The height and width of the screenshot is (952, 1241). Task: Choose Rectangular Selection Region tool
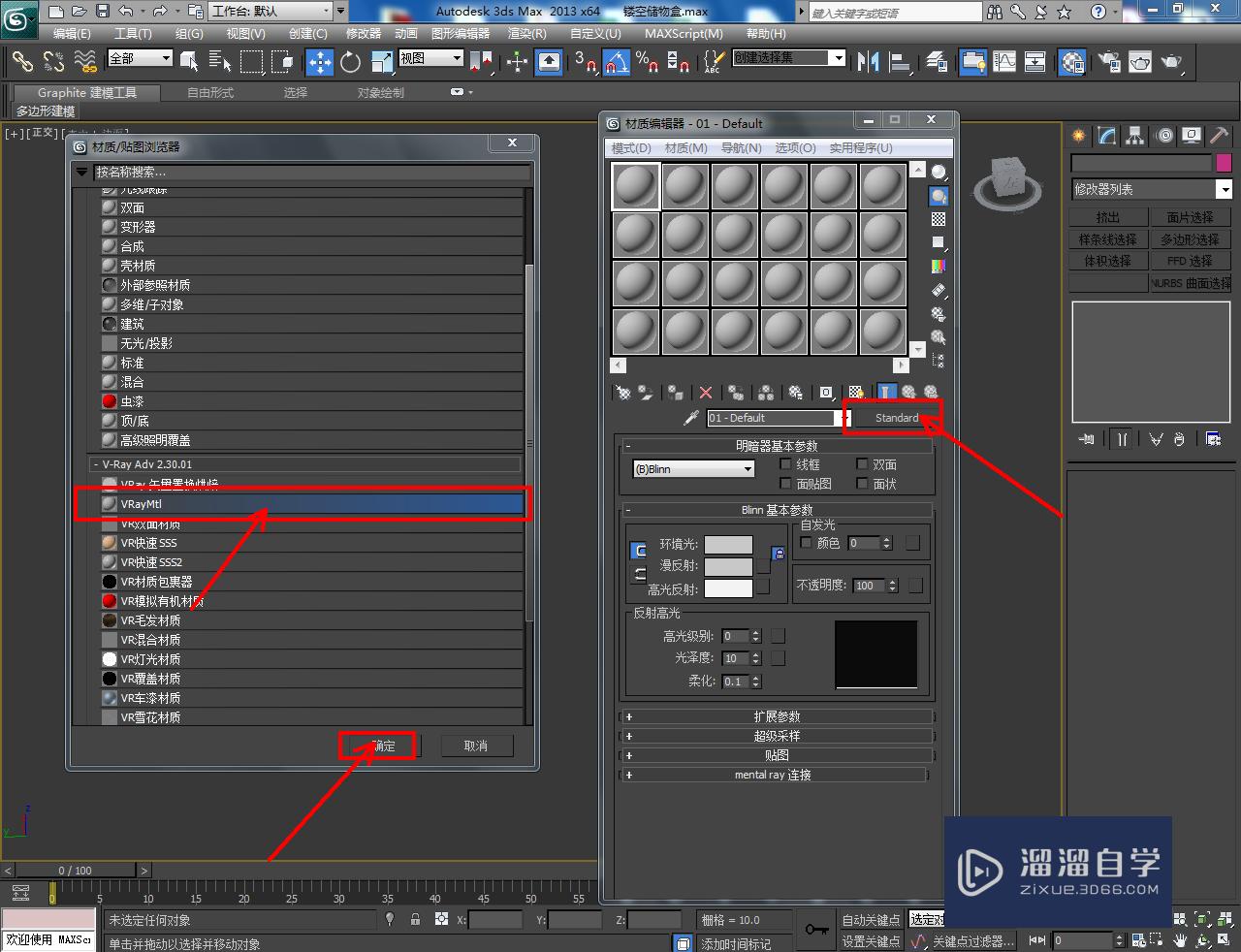[x=251, y=62]
